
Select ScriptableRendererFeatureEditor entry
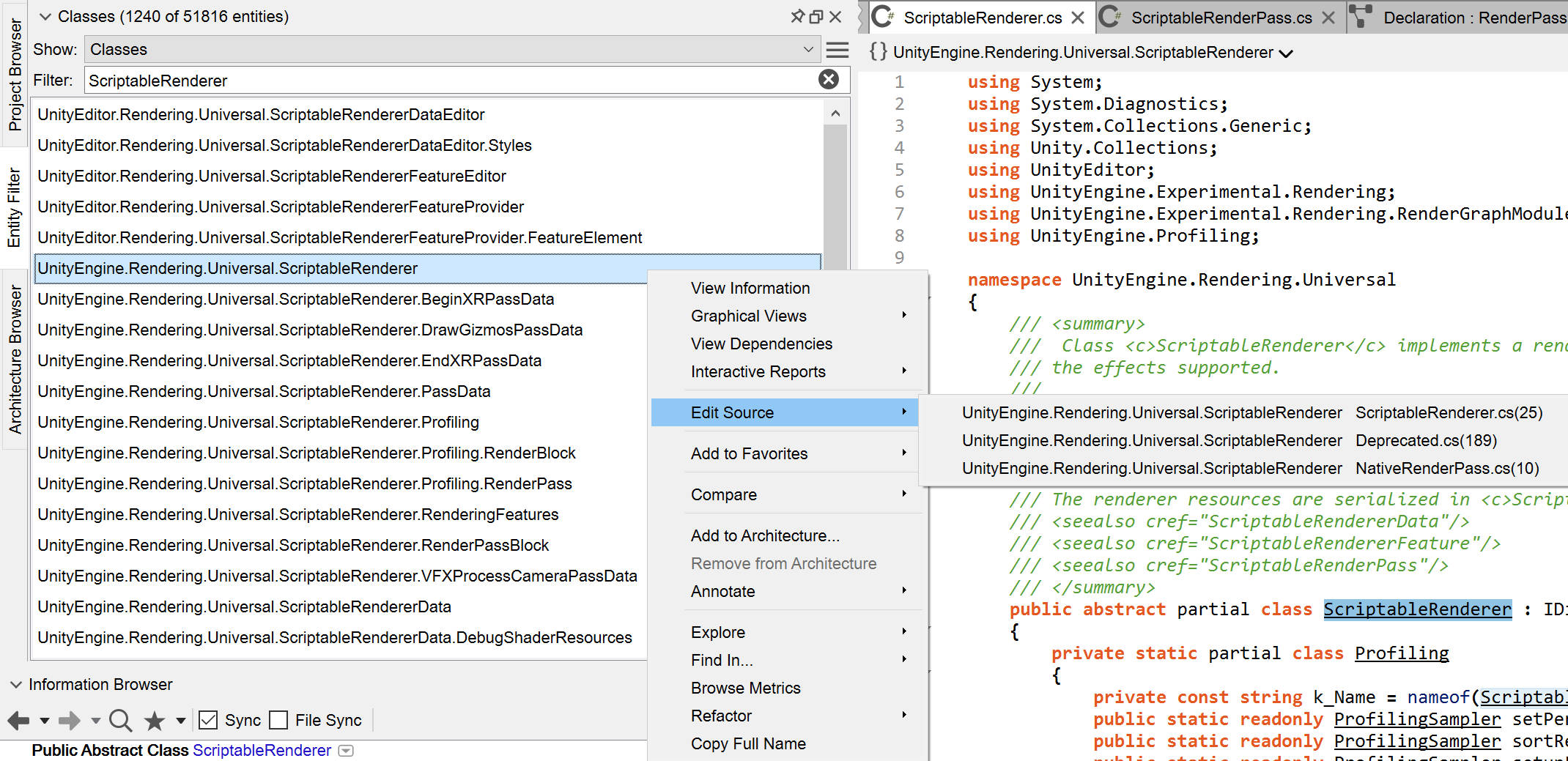[428, 176]
